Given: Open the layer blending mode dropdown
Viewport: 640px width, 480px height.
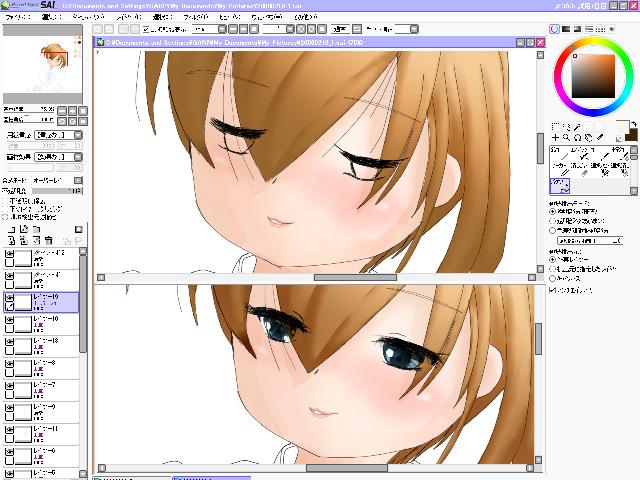Looking at the screenshot, I should 78,180.
